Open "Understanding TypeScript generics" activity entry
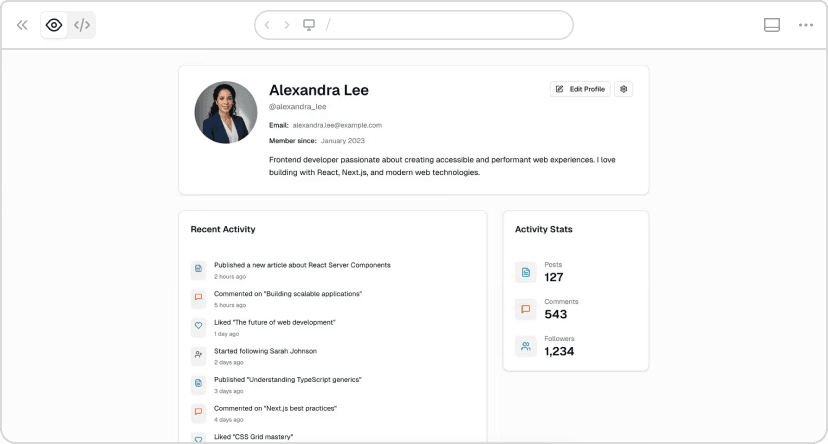 pos(287,380)
